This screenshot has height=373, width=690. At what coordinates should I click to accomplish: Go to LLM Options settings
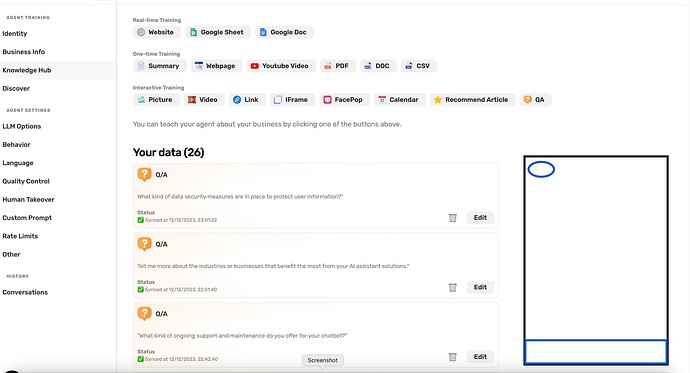(x=22, y=126)
